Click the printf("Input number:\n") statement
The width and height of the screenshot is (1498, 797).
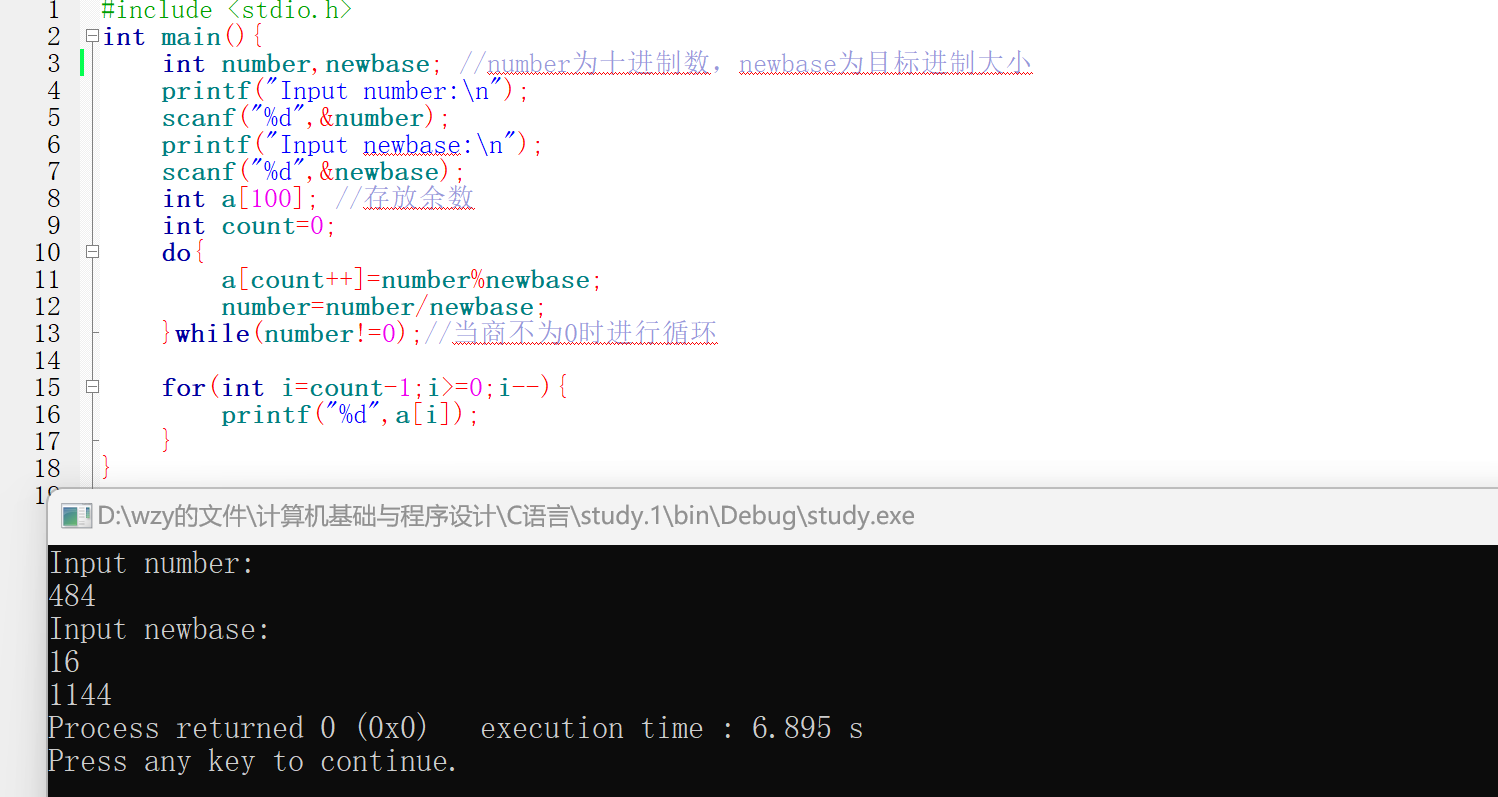coord(345,92)
